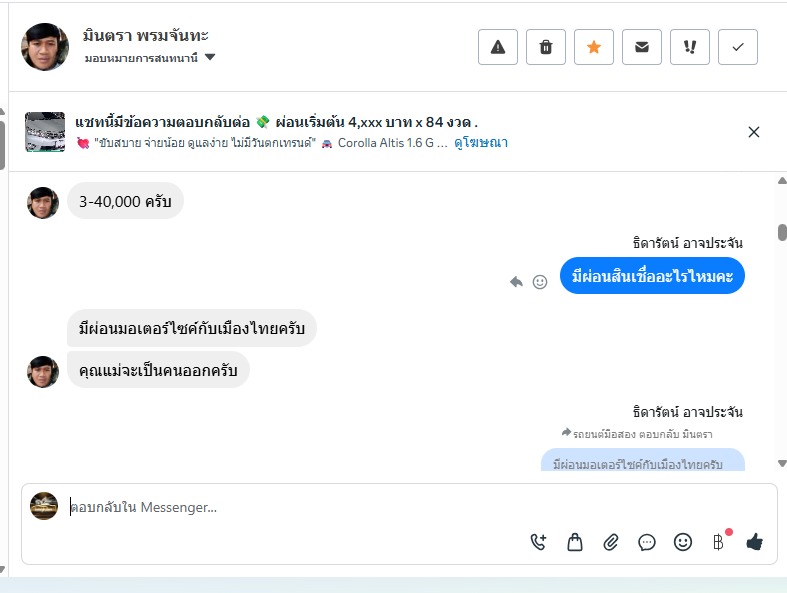Click the baht payment request icon

click(x=718, y=542)
